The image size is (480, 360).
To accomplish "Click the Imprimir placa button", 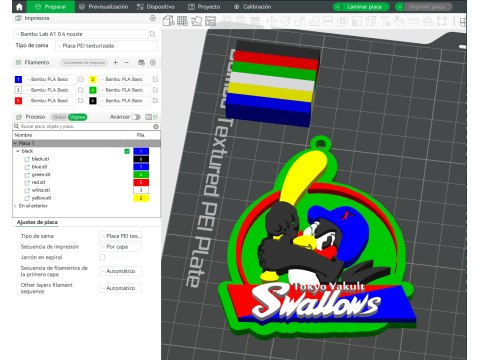I will (x=427, y=7).
